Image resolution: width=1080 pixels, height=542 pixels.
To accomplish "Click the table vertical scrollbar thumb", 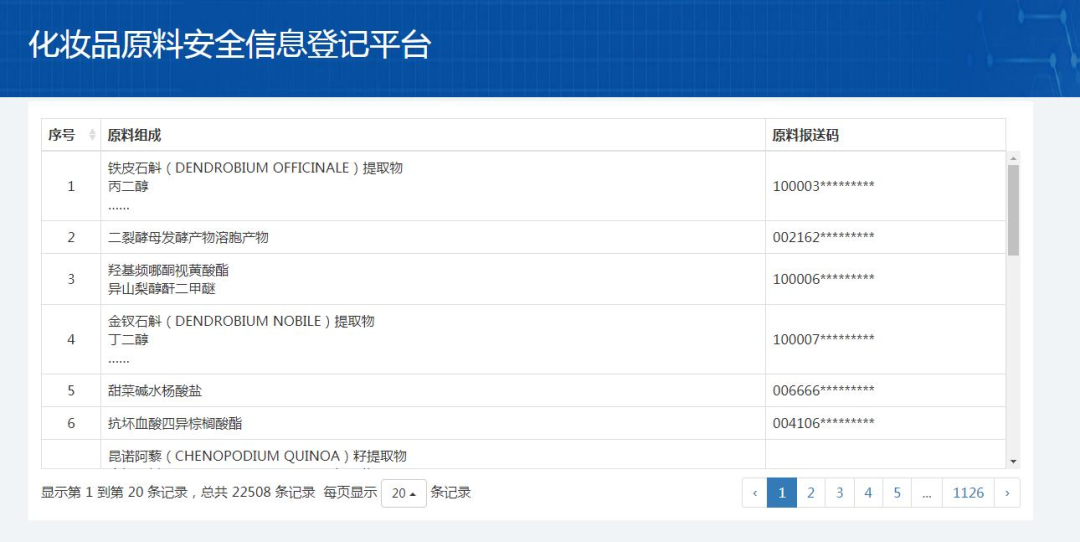I will point(1013,210).
